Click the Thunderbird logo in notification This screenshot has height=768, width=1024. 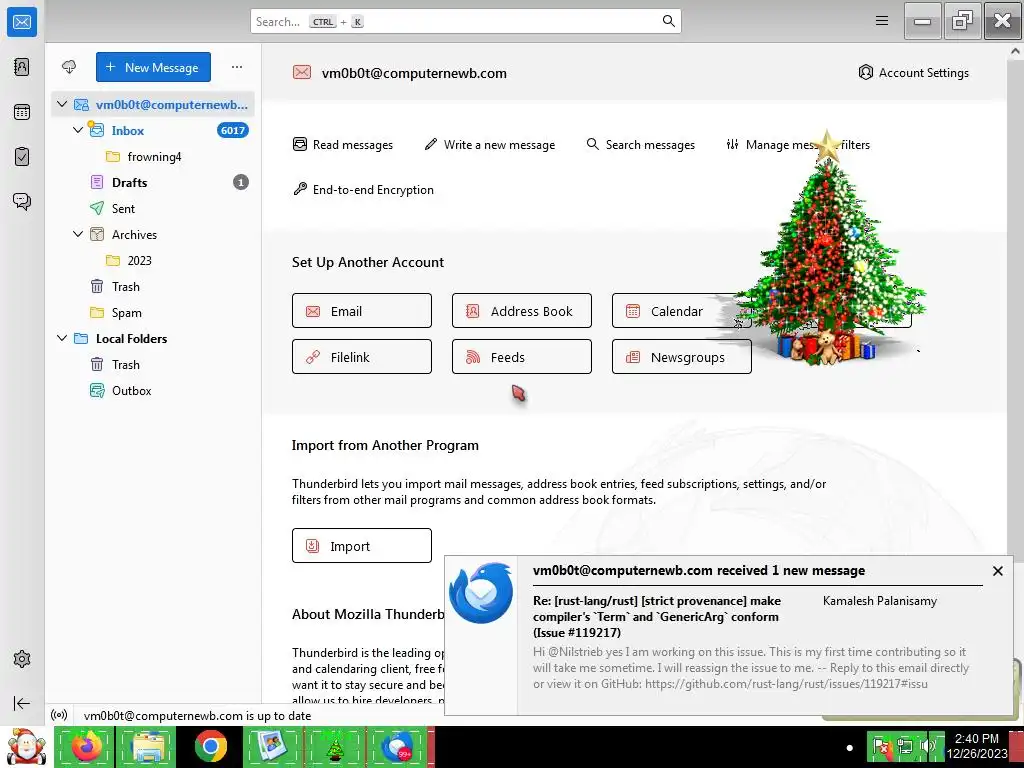(481, 593)
